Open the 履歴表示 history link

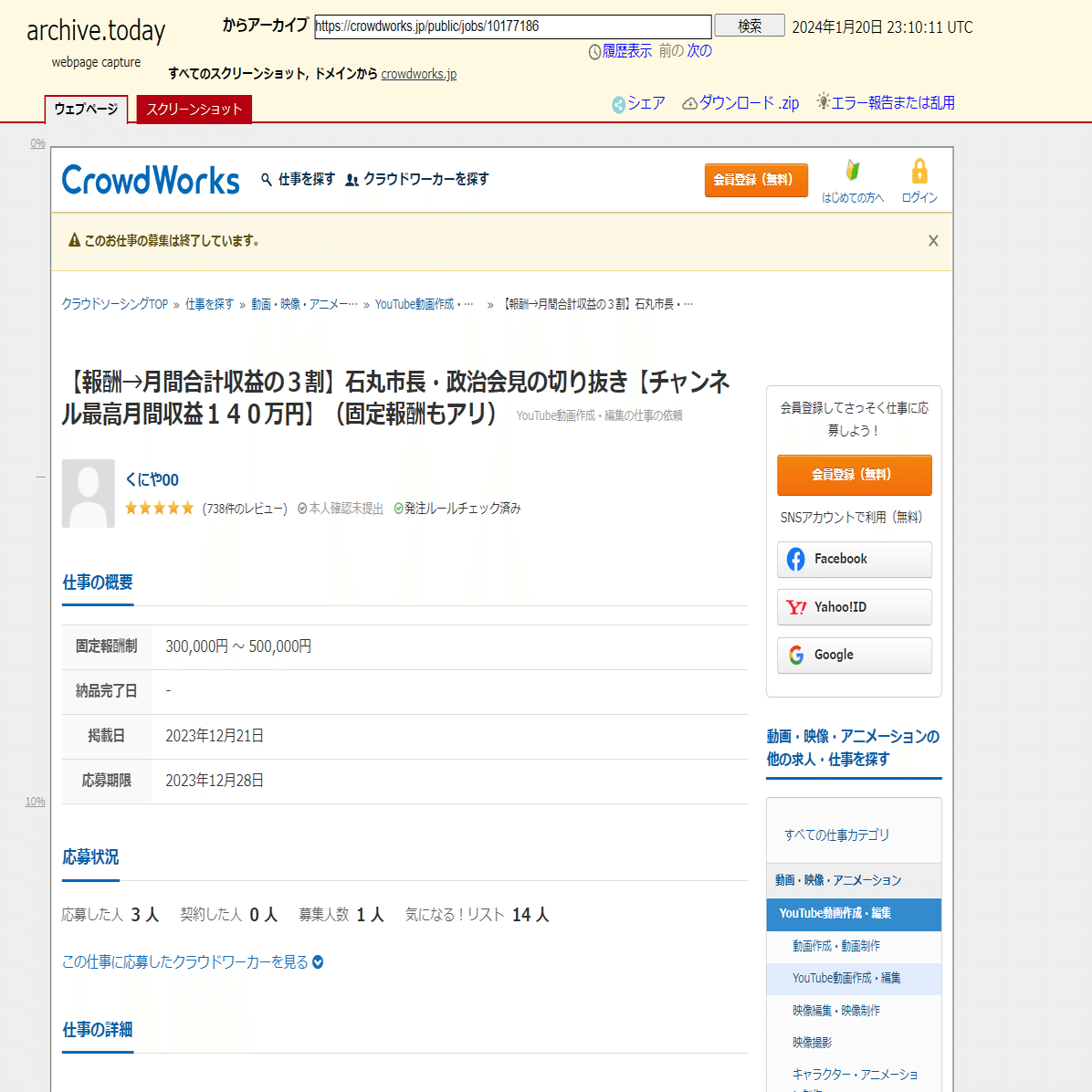point(626,51)
